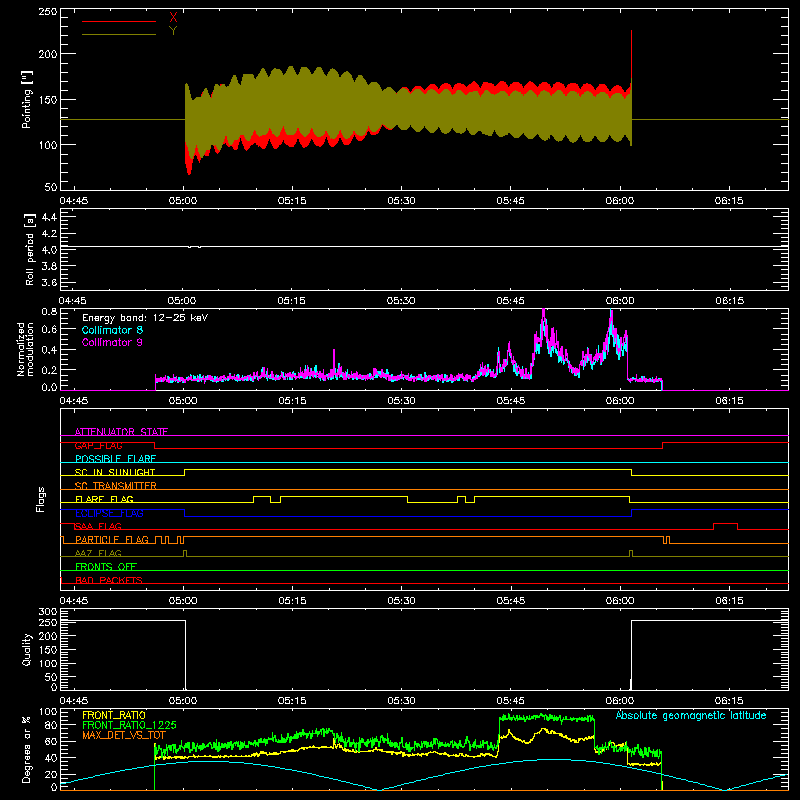
Task: Click the GAP_FLAG label
Action: coord(98,445)
